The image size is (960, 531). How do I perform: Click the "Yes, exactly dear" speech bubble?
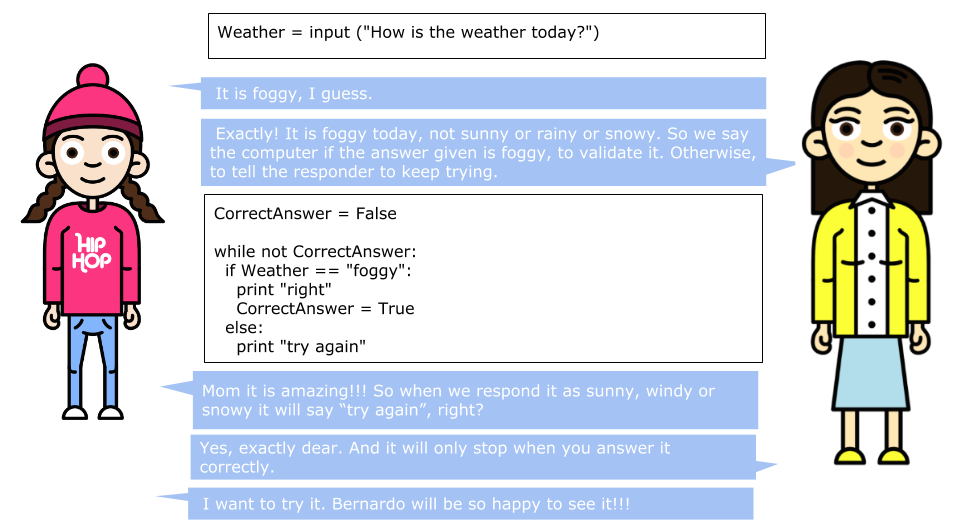click(473, 457)
